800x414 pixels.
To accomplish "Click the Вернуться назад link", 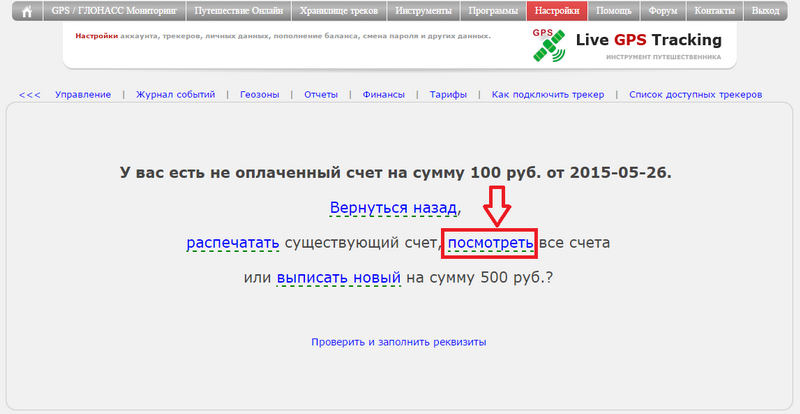I will (394, 208).
